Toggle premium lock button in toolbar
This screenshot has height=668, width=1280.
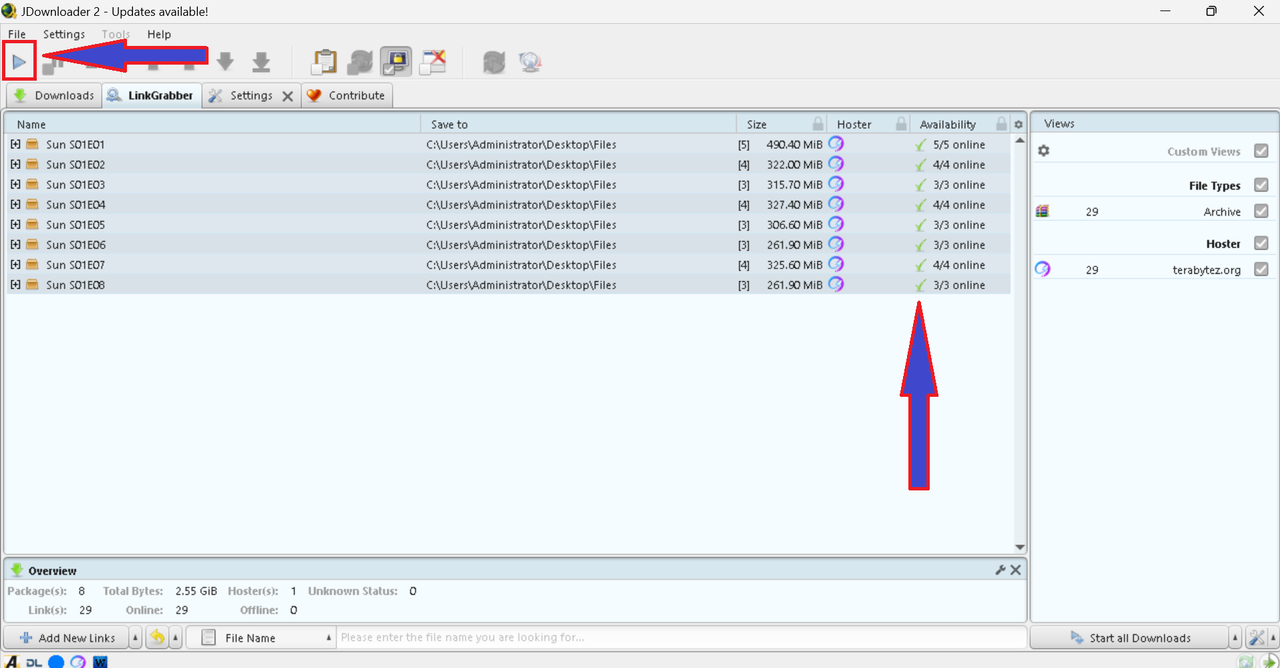click(x=396, y=62)
